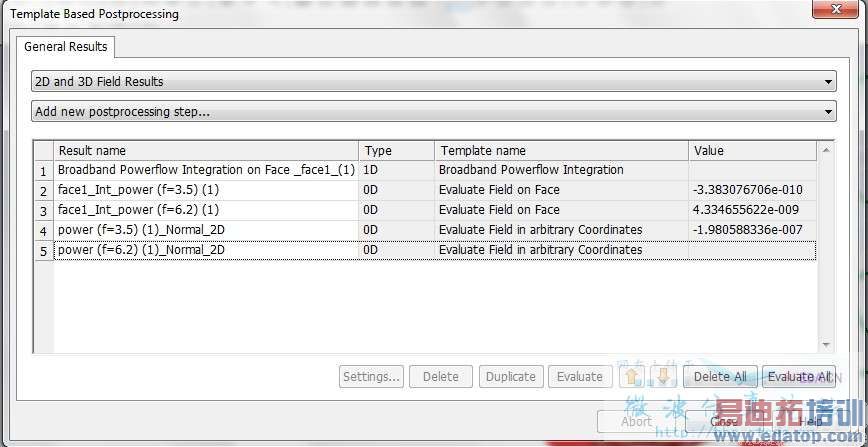
Task: Click the 0D type cell in row 5
Action: tap(397, 250)
